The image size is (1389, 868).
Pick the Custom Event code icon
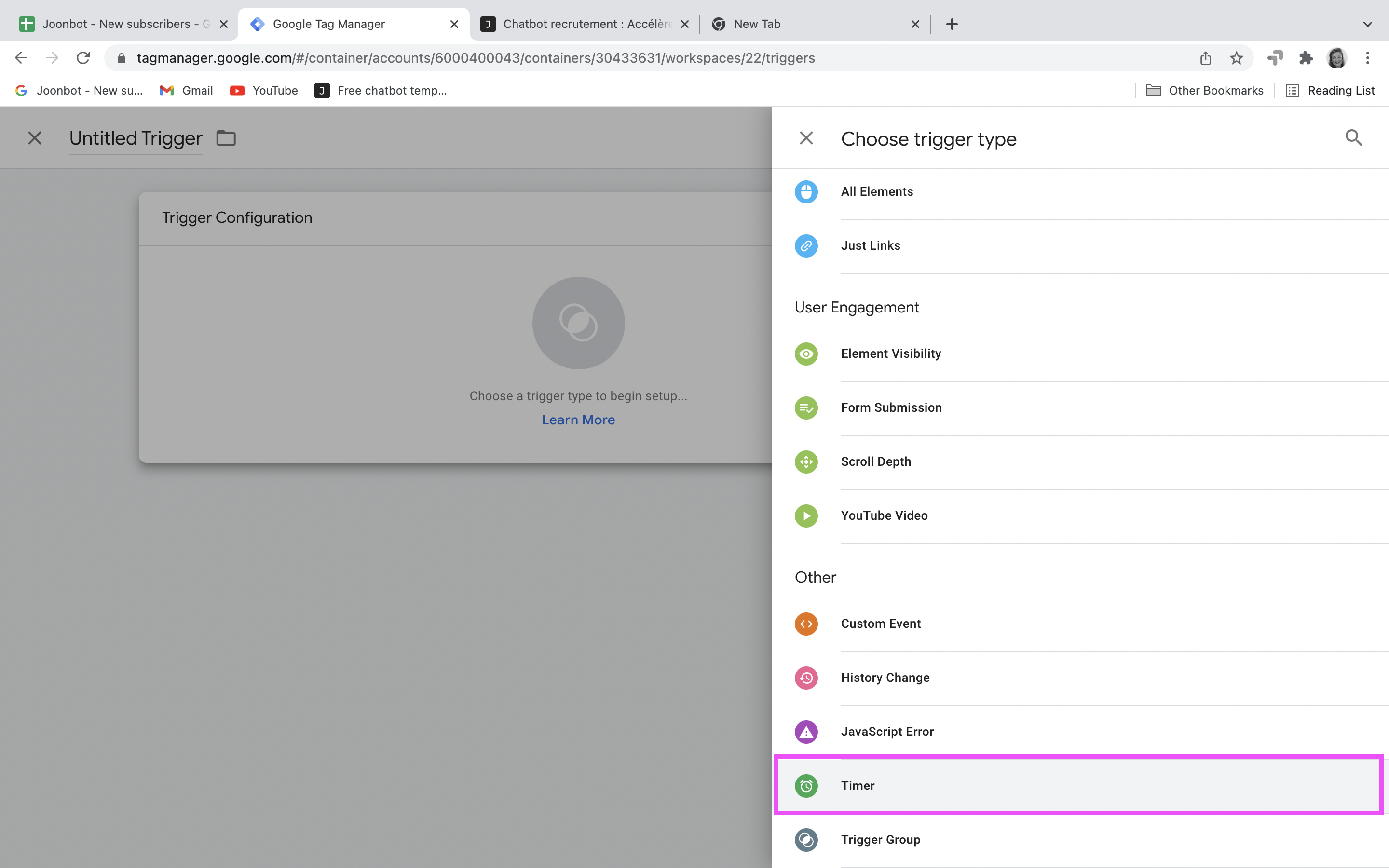click(x=806, y=624)
